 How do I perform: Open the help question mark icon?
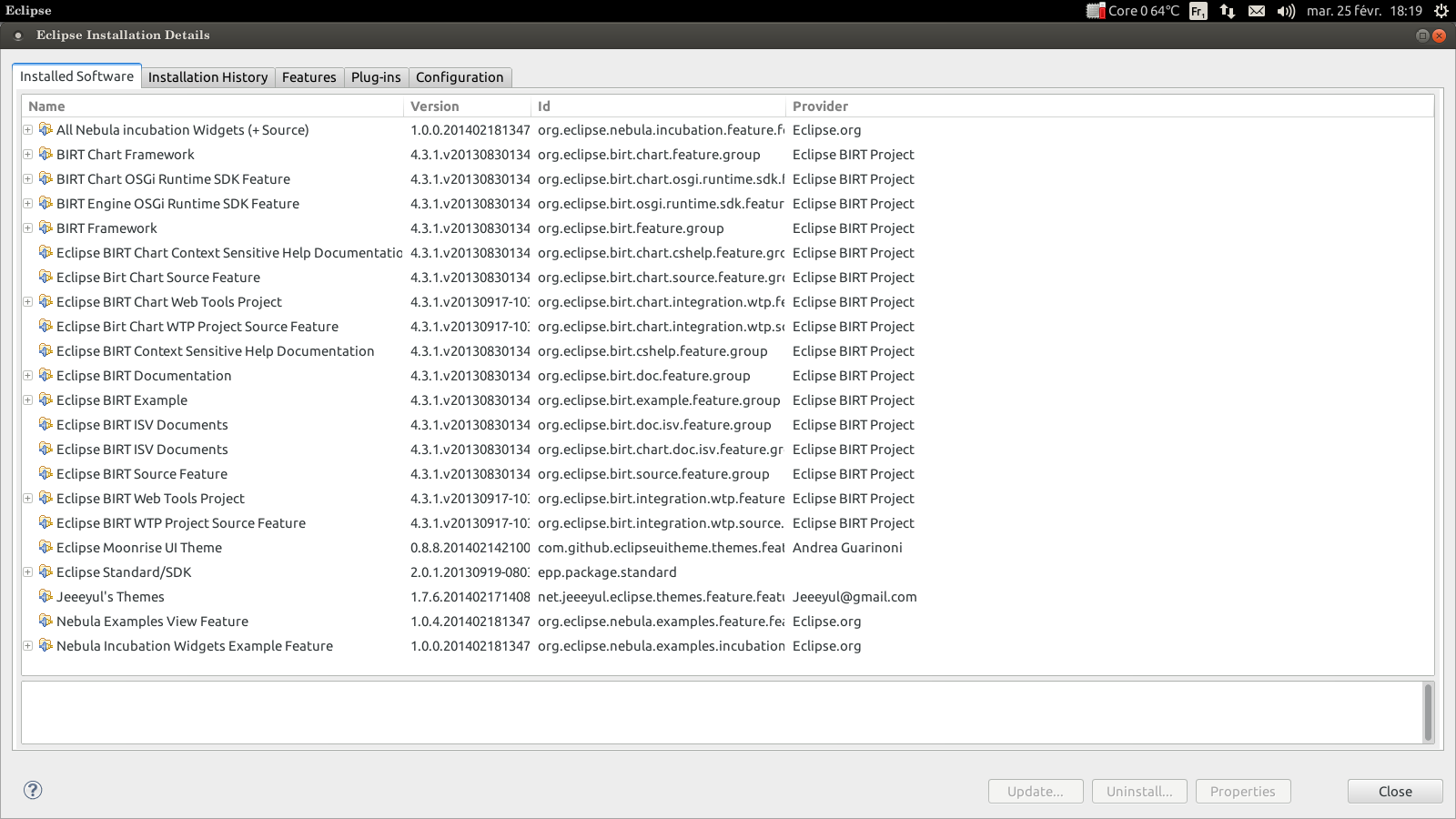(x=33, y=790)
